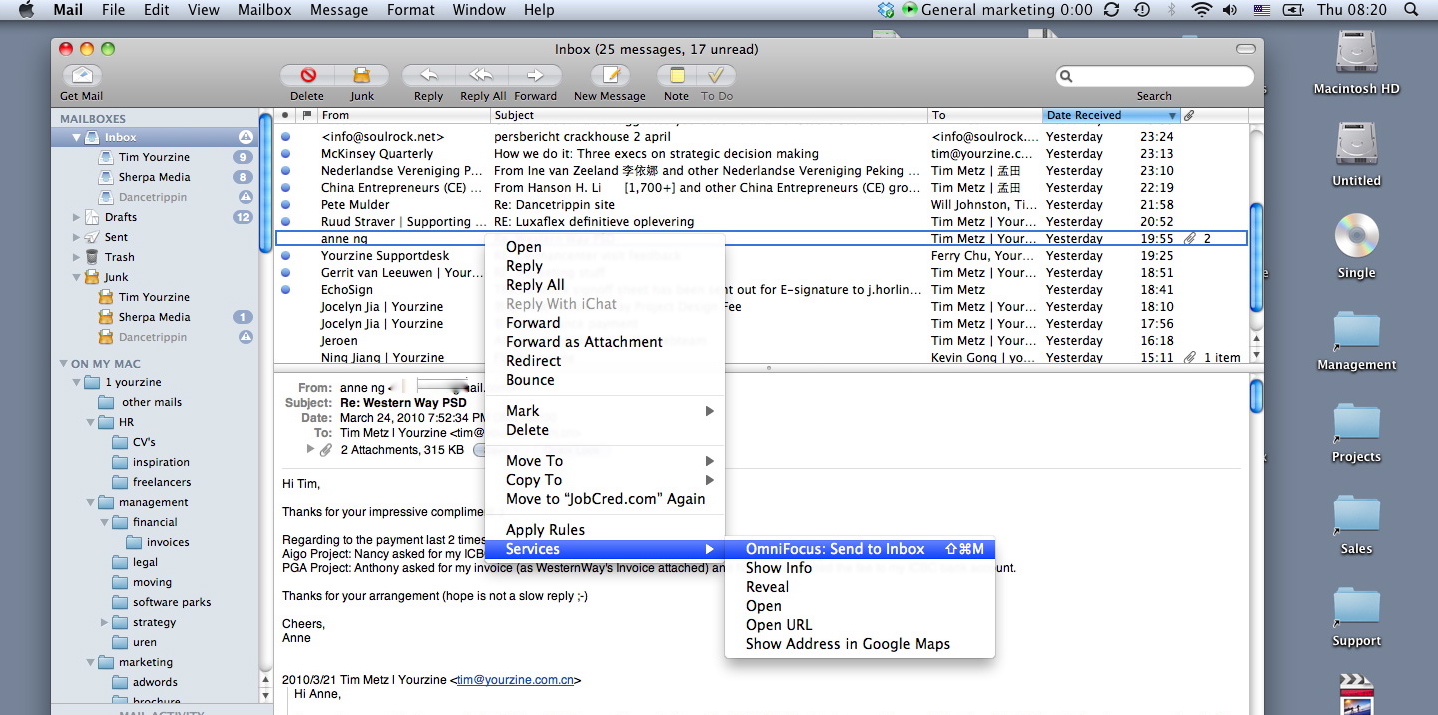Expand the 2 Attachments disclosure triangle
Screen dimensions: 1438x715
pos(310,450)
